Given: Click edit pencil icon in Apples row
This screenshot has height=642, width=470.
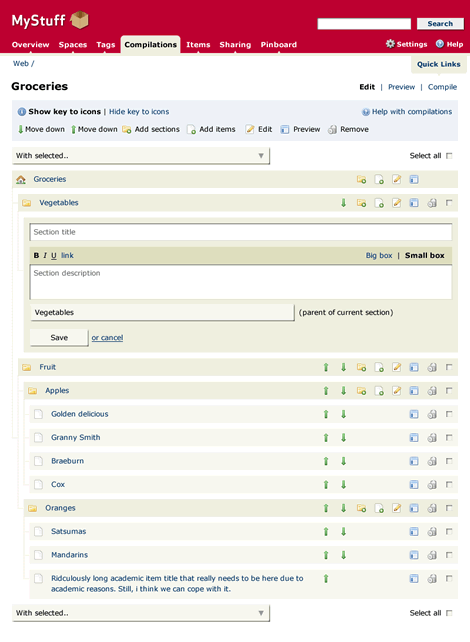Looking at the screenshot, I should click(397, 391).
